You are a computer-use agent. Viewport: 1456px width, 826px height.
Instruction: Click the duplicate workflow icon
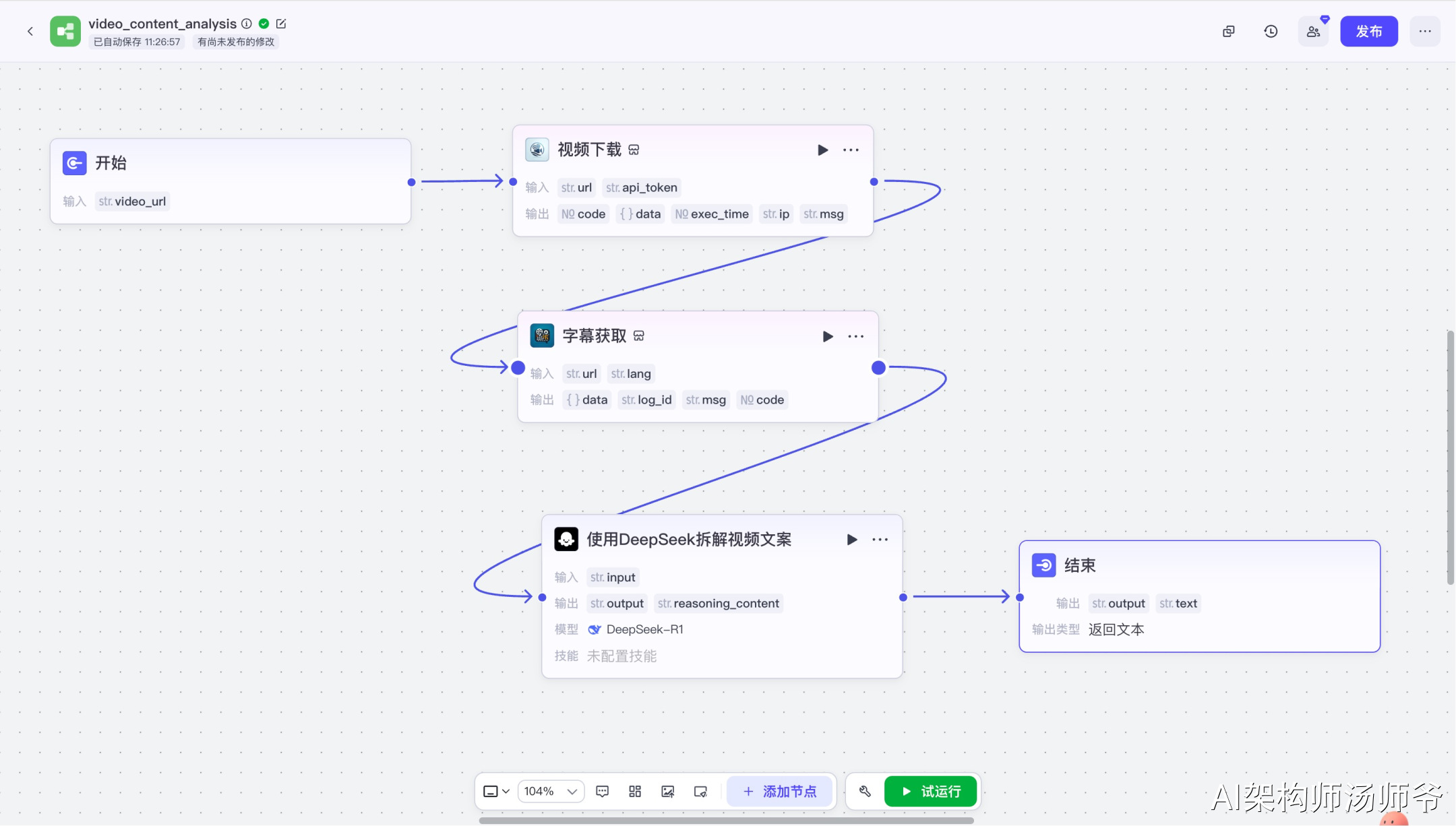point(1229,31)
